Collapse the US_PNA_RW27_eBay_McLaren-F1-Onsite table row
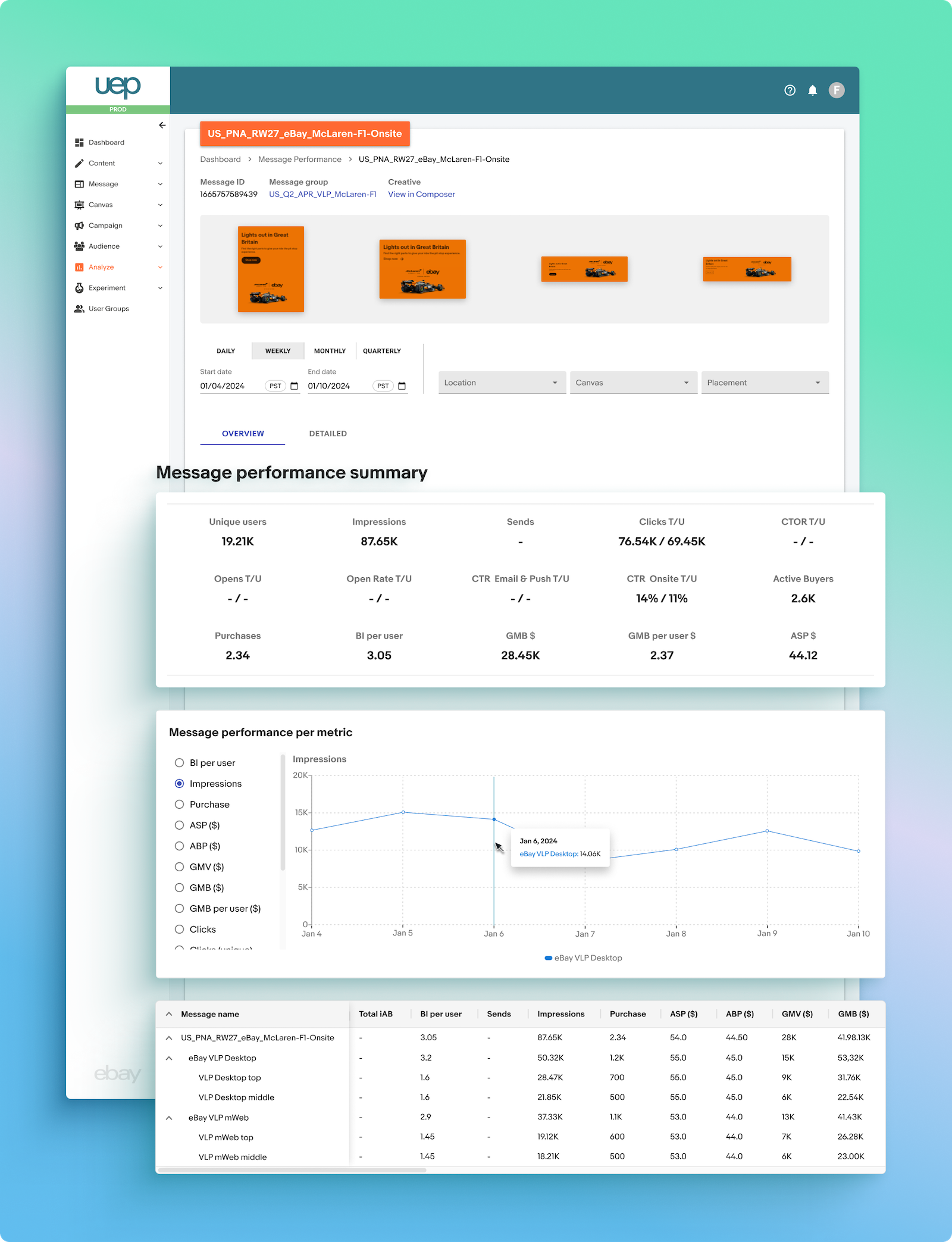Screen dimensions: 952x1242 (169, 1038)
